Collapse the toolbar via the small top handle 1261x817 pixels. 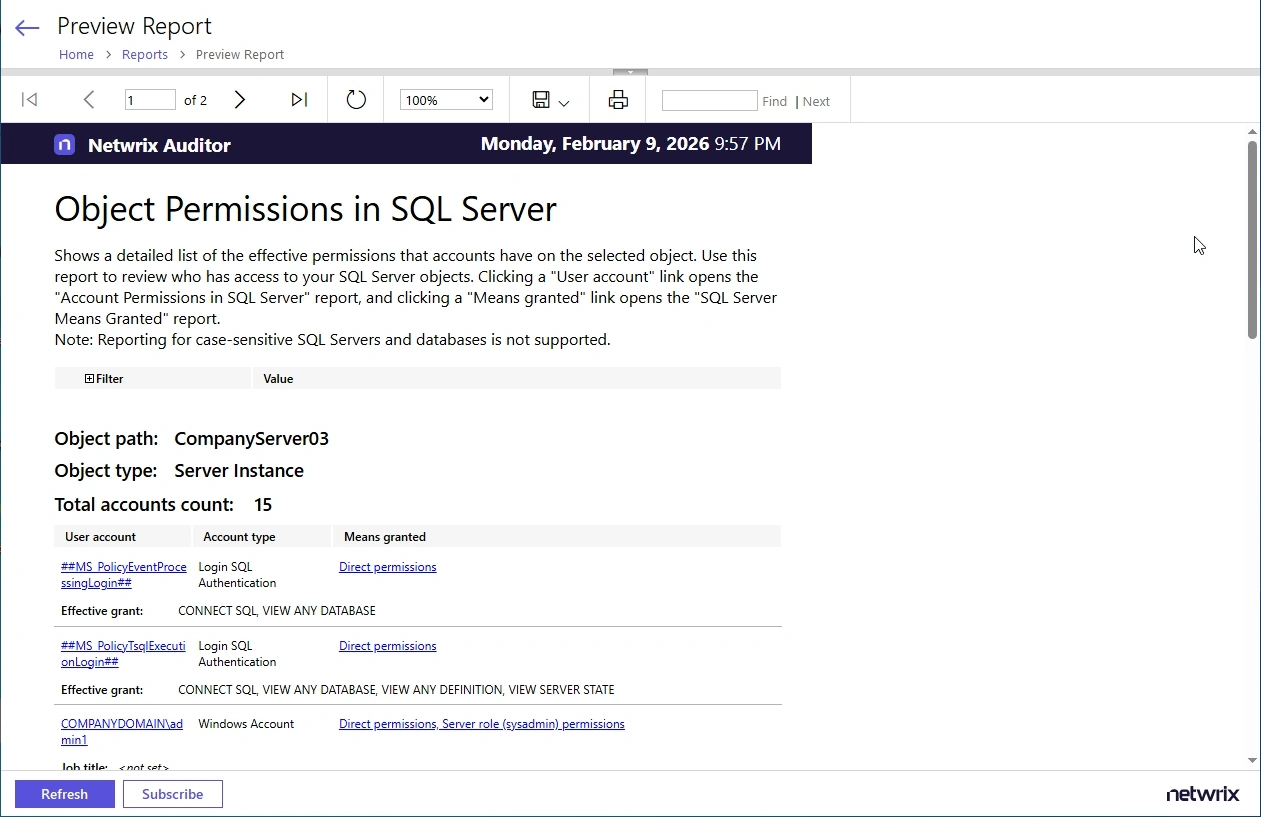(x=630, y=72)
